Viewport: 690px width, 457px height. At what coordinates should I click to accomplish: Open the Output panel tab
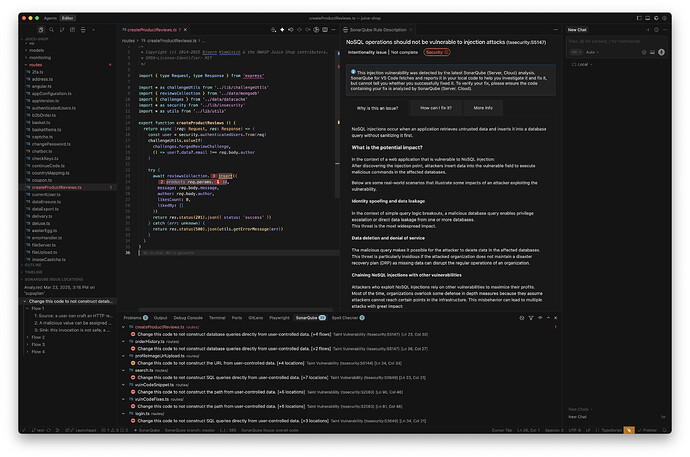pyautogui.click(x=160, y=318)
